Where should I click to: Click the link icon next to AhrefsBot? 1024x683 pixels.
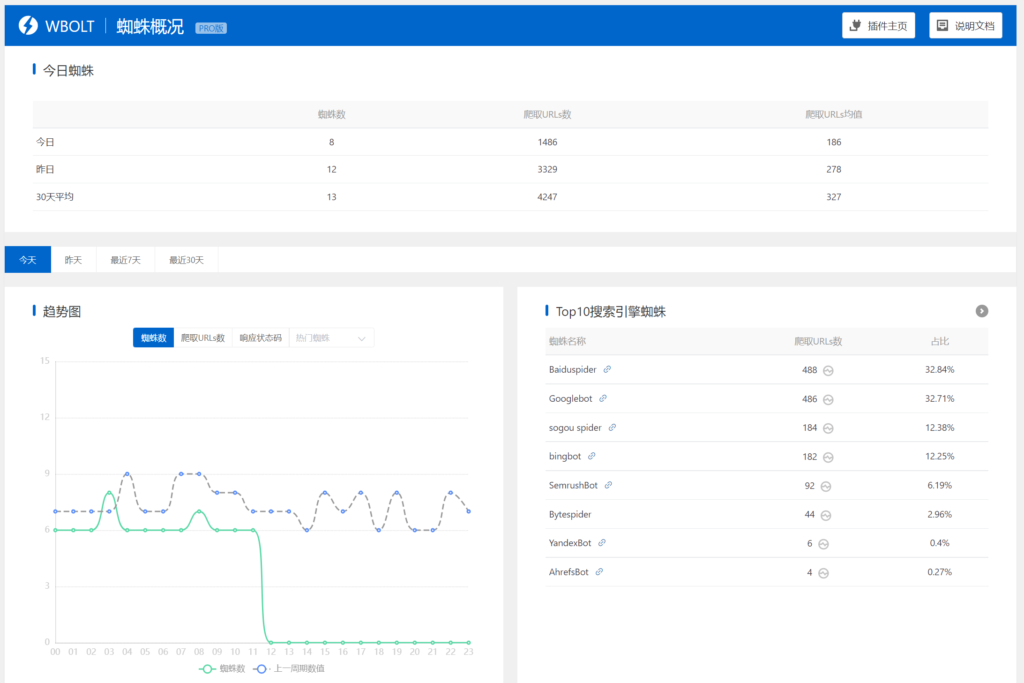tap(597, 572)
